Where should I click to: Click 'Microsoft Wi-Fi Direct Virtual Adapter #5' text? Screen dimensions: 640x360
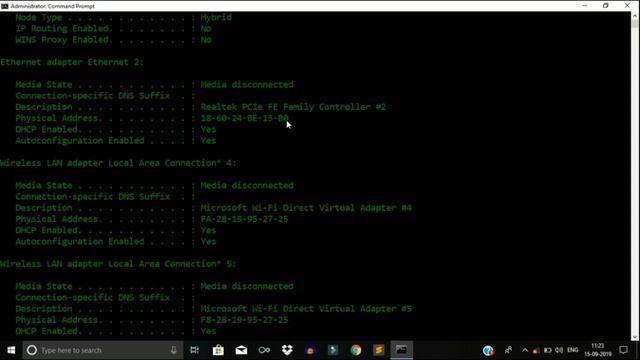tap(306, 309)
